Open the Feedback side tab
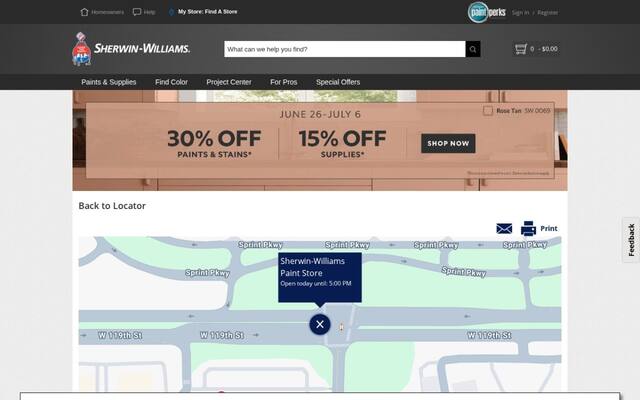The width and height of the screenshot is (640, 400). [631, 240]
